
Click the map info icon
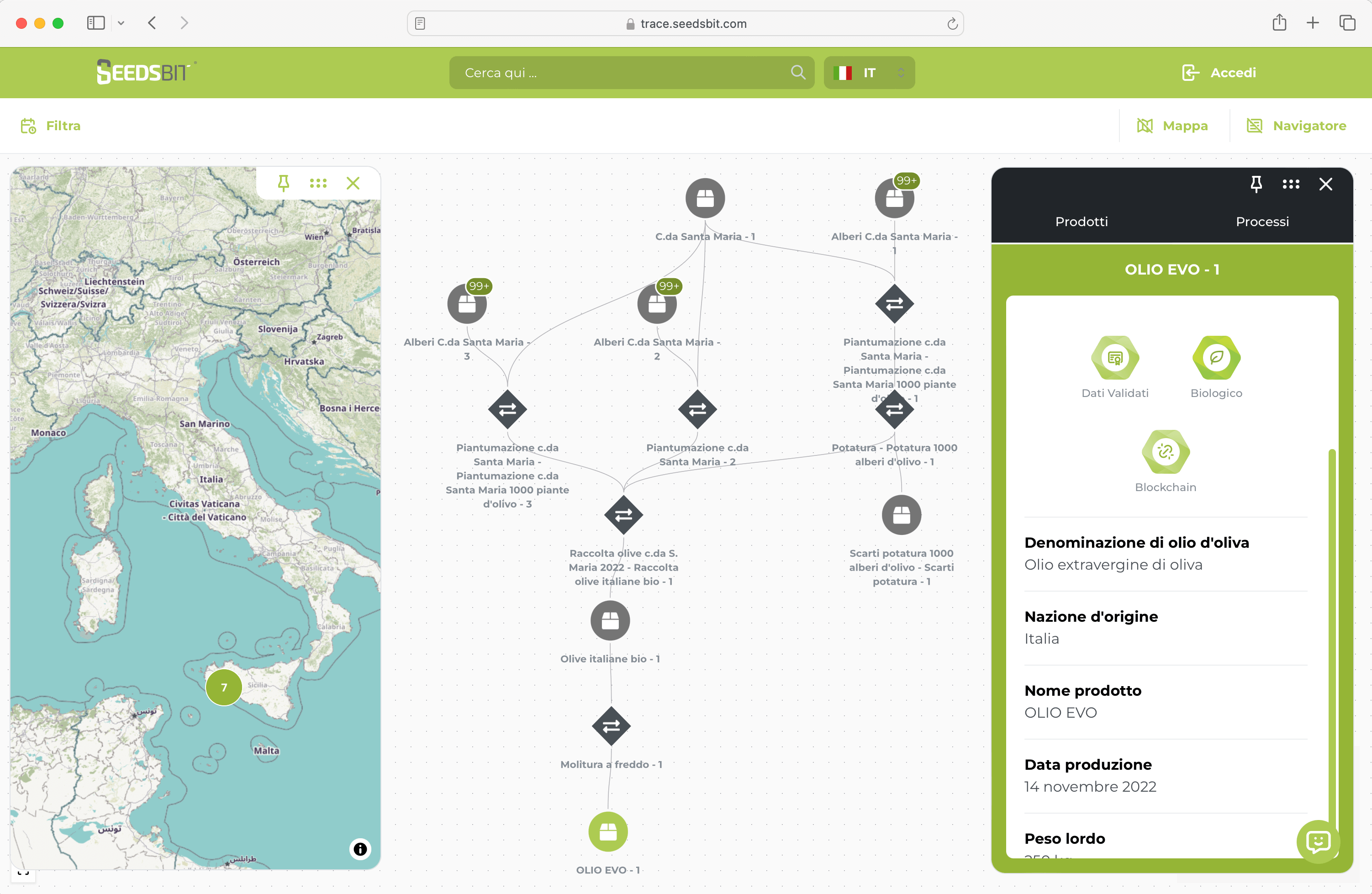pos(360,848)
